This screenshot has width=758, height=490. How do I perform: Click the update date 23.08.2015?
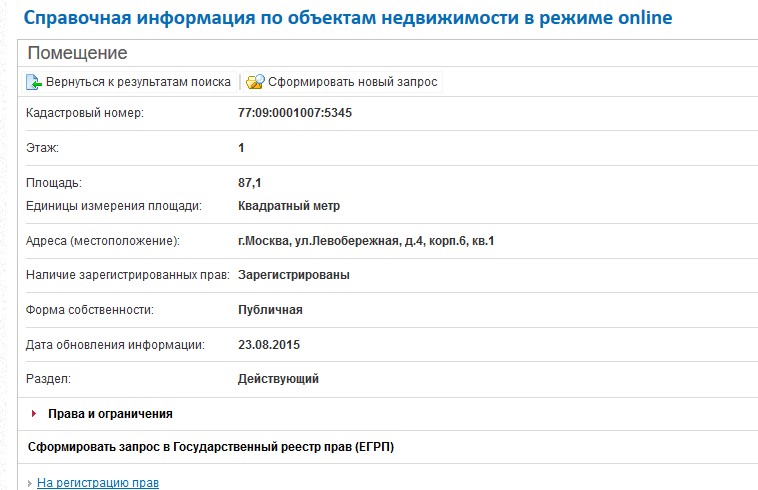(x=269, y=345)
